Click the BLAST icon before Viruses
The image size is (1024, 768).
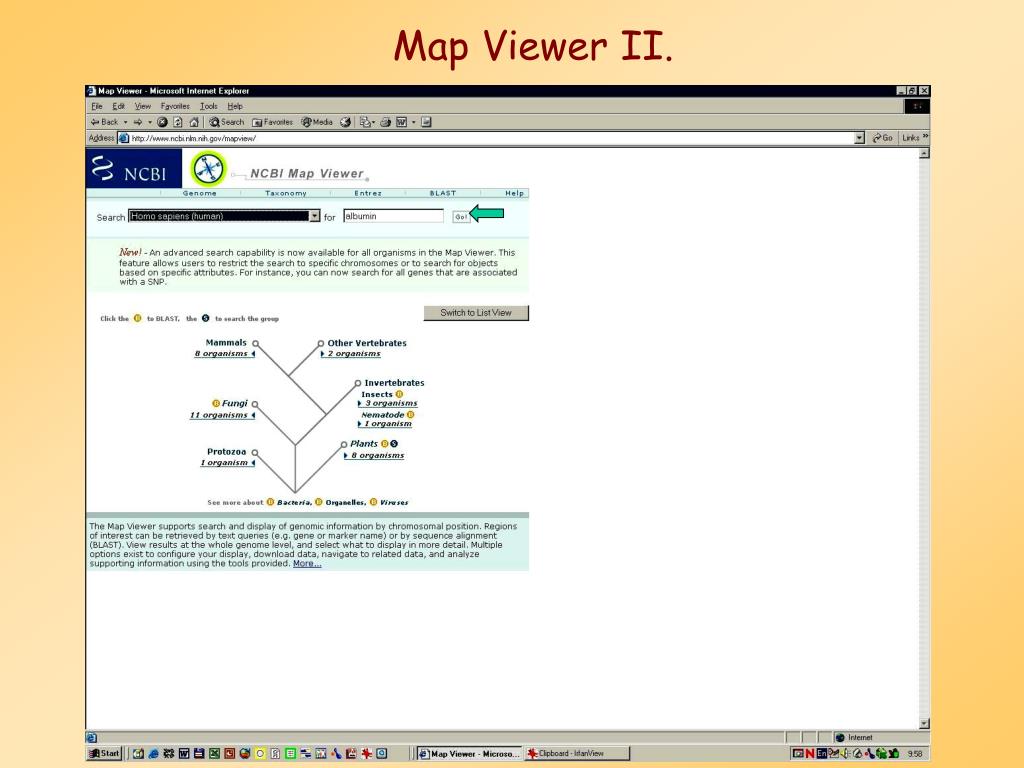pyautogui.click(x=374, y=502)
